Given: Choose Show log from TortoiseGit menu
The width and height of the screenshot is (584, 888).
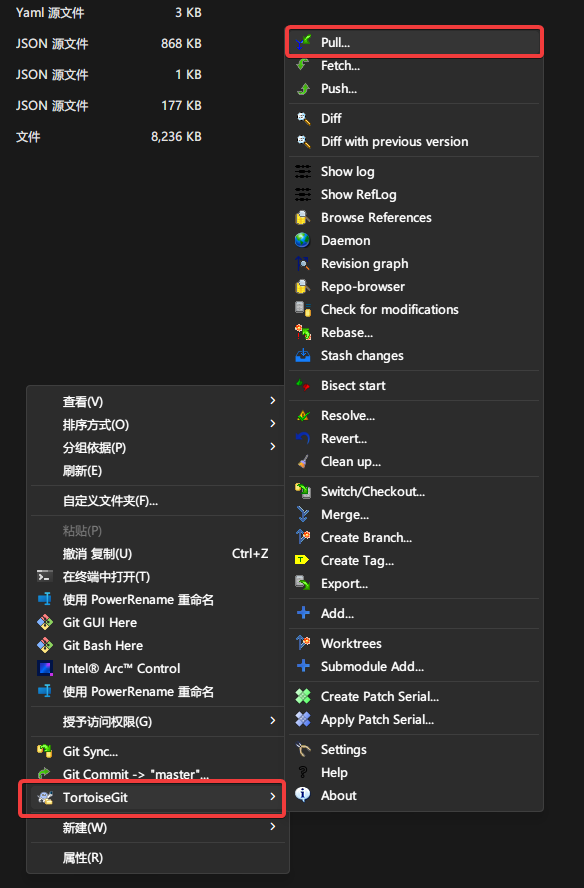Looking at the screenshot, I should (415, 171).
